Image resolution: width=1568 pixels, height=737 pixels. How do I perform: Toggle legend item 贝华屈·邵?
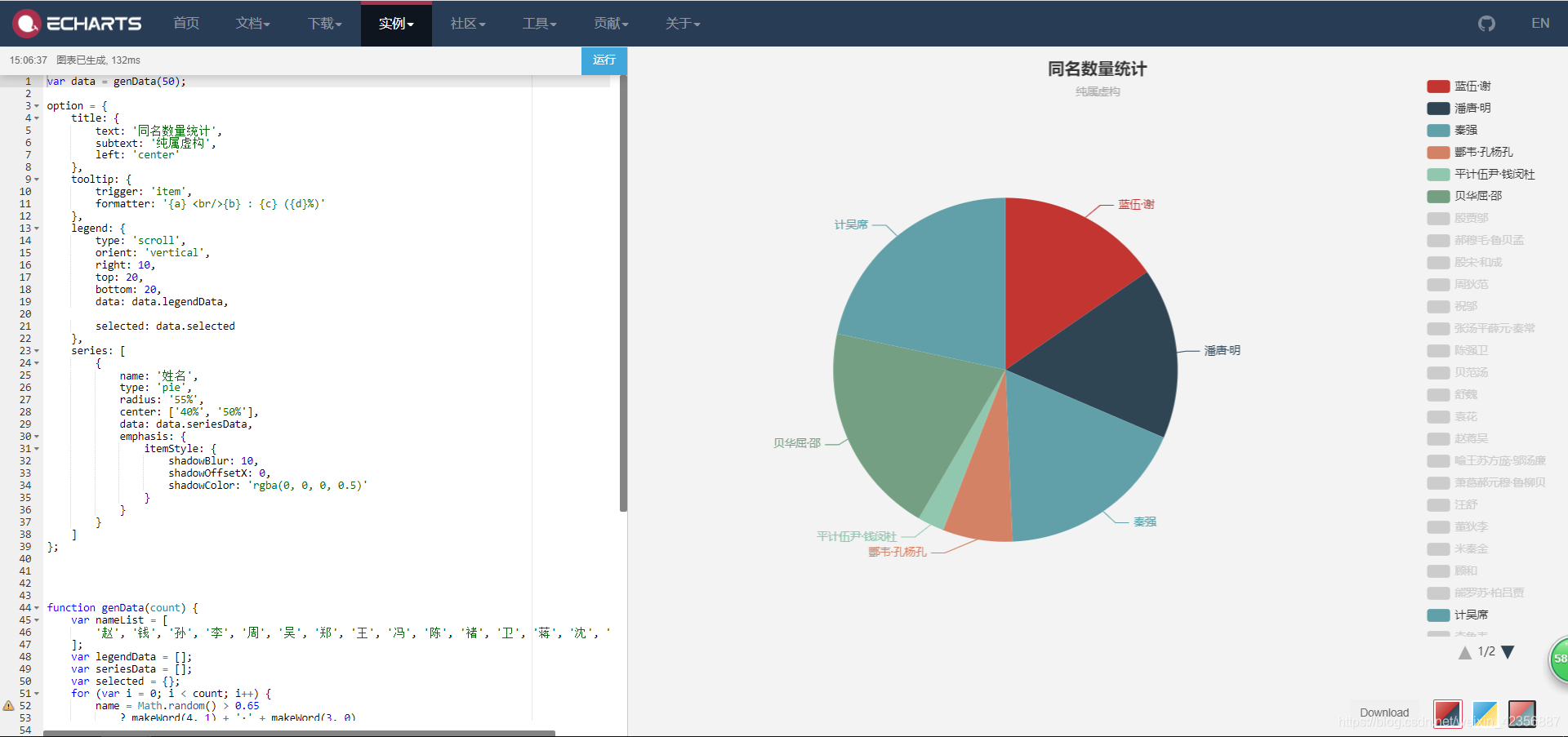tap(1464, 197)
